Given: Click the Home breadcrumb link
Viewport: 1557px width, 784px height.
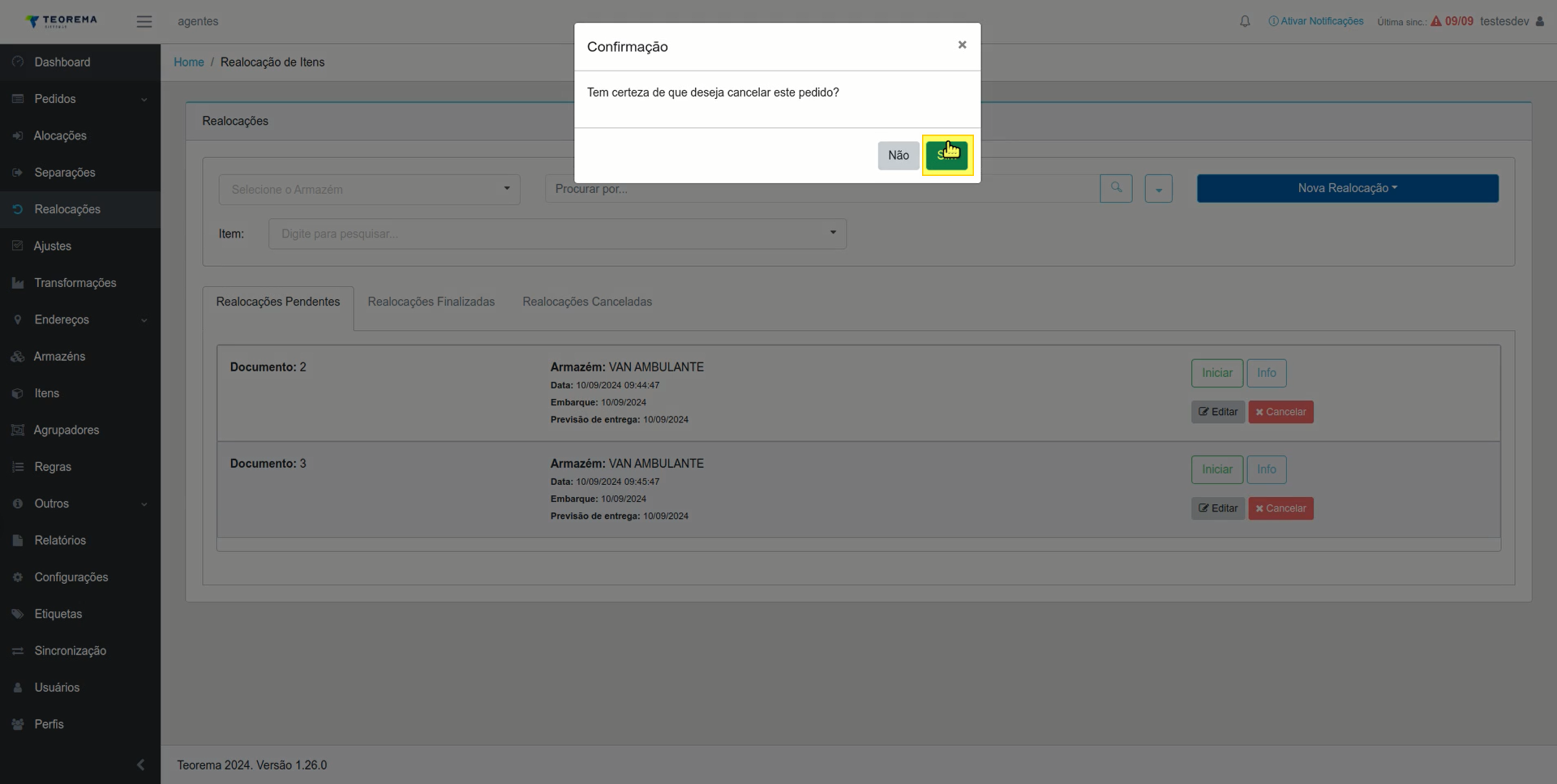Looking at the screenshot, I should coord(189,62).
